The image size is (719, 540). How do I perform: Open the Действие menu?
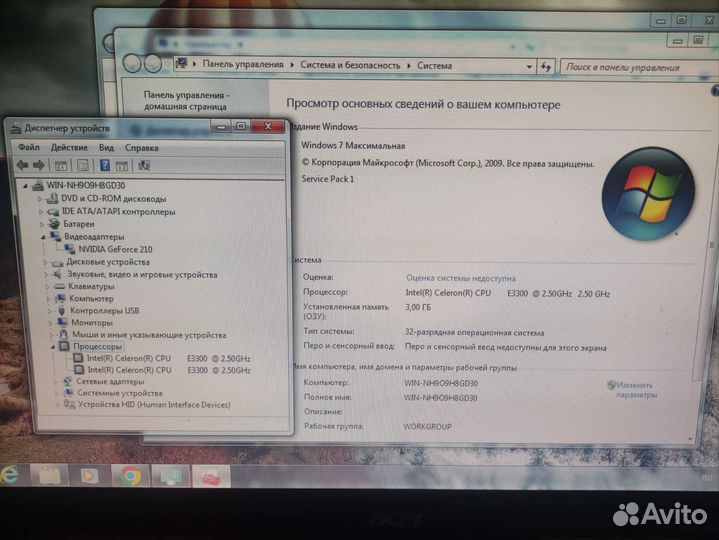pyautogui.click(x=69, y=148)
